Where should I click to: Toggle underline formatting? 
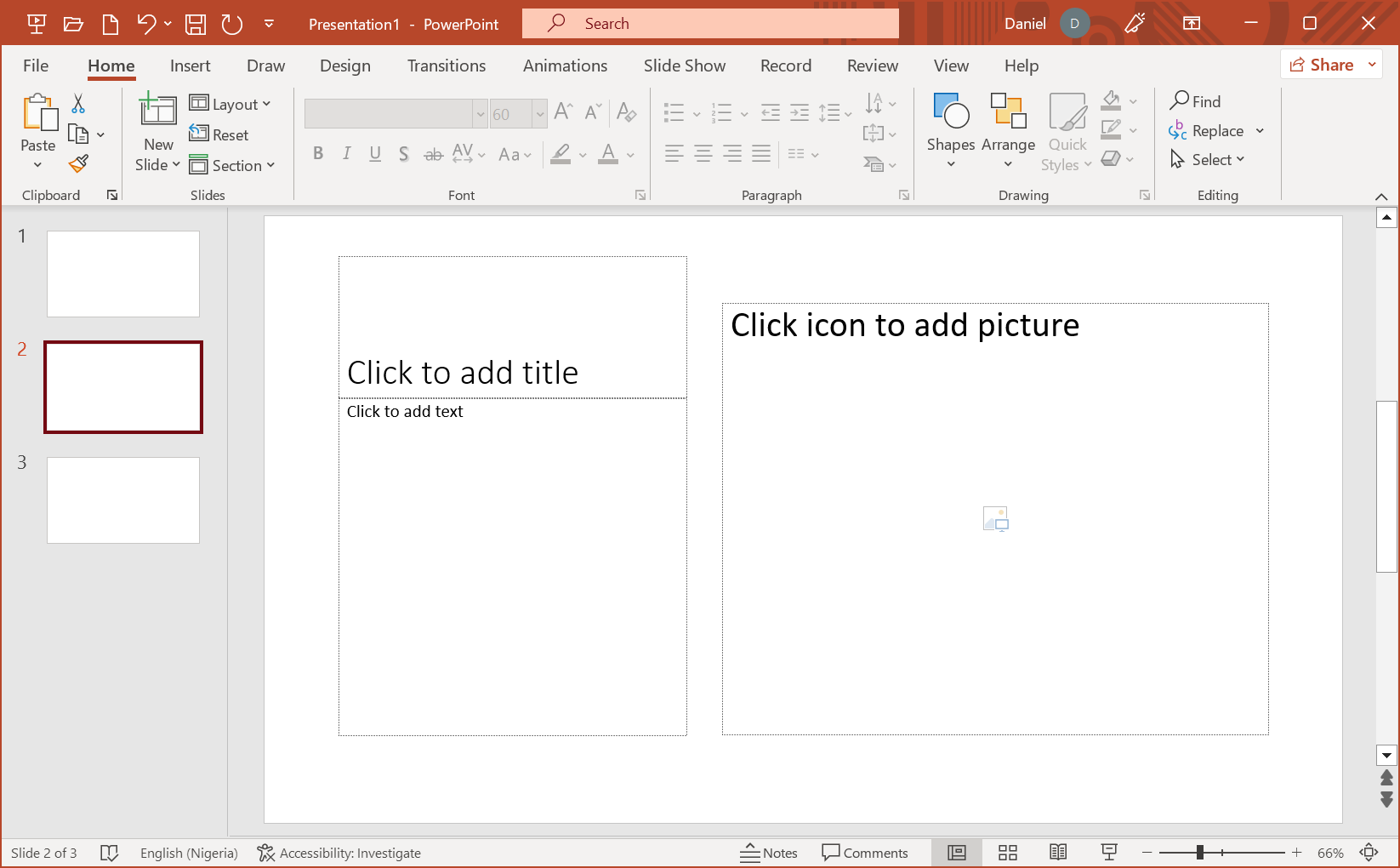point(375,153)
